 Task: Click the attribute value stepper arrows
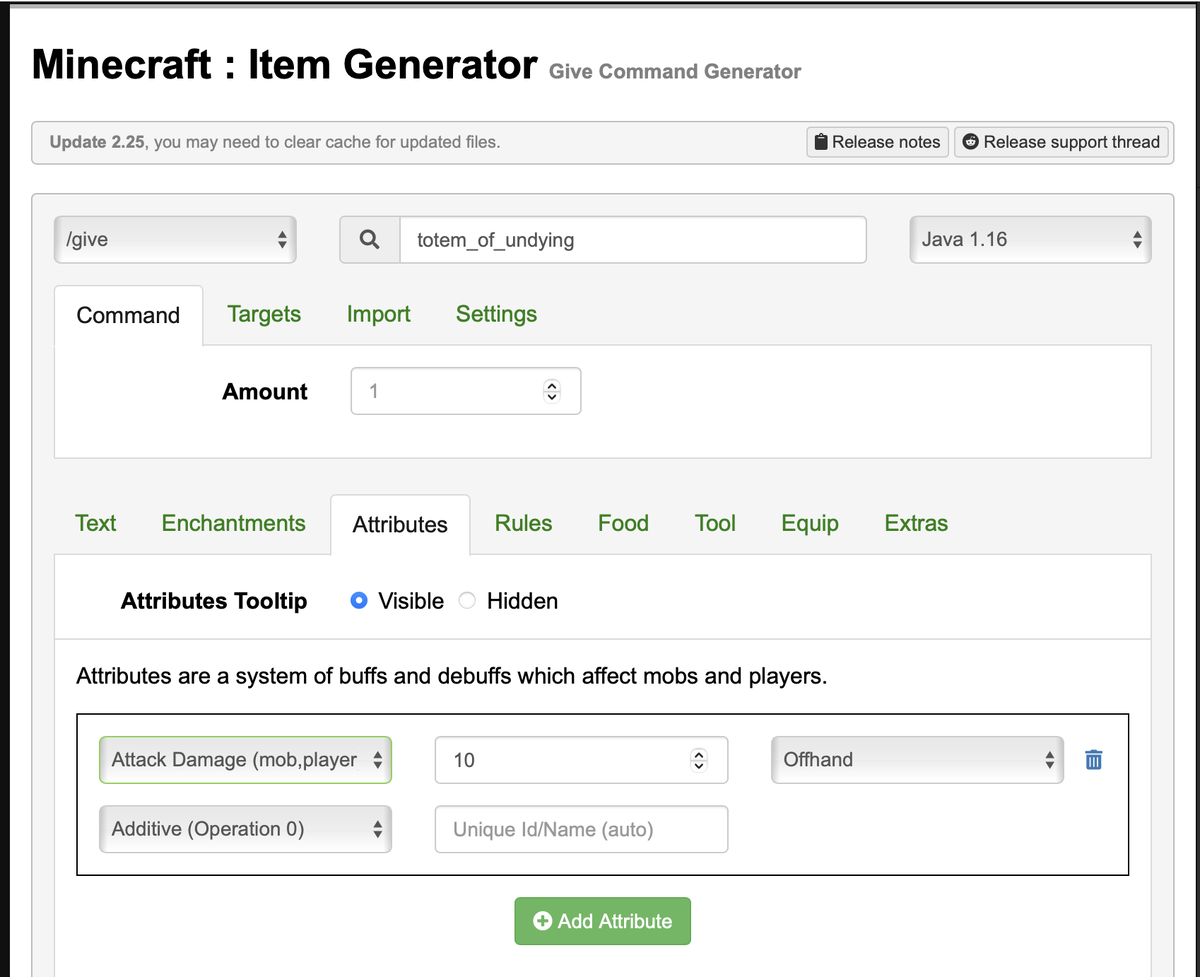click(699, 760)
